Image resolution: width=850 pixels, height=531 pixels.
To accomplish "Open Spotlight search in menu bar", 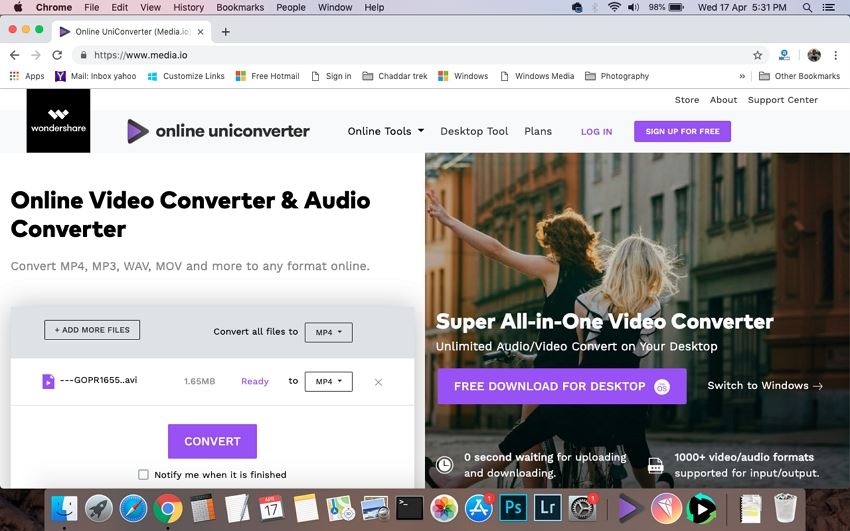I will coord(807,8).
